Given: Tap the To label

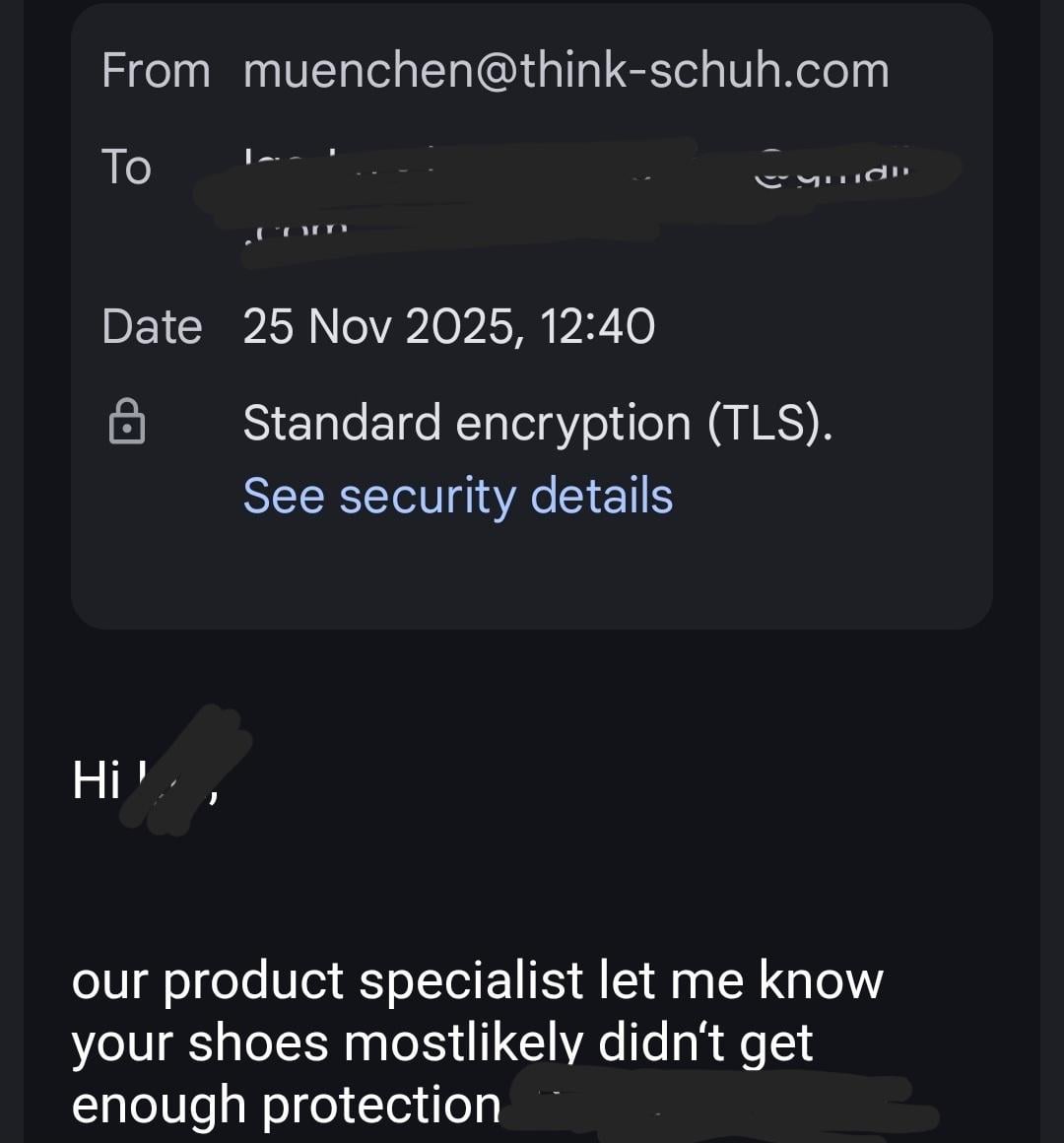Looking at the screenshot, I should click(126, 167).
